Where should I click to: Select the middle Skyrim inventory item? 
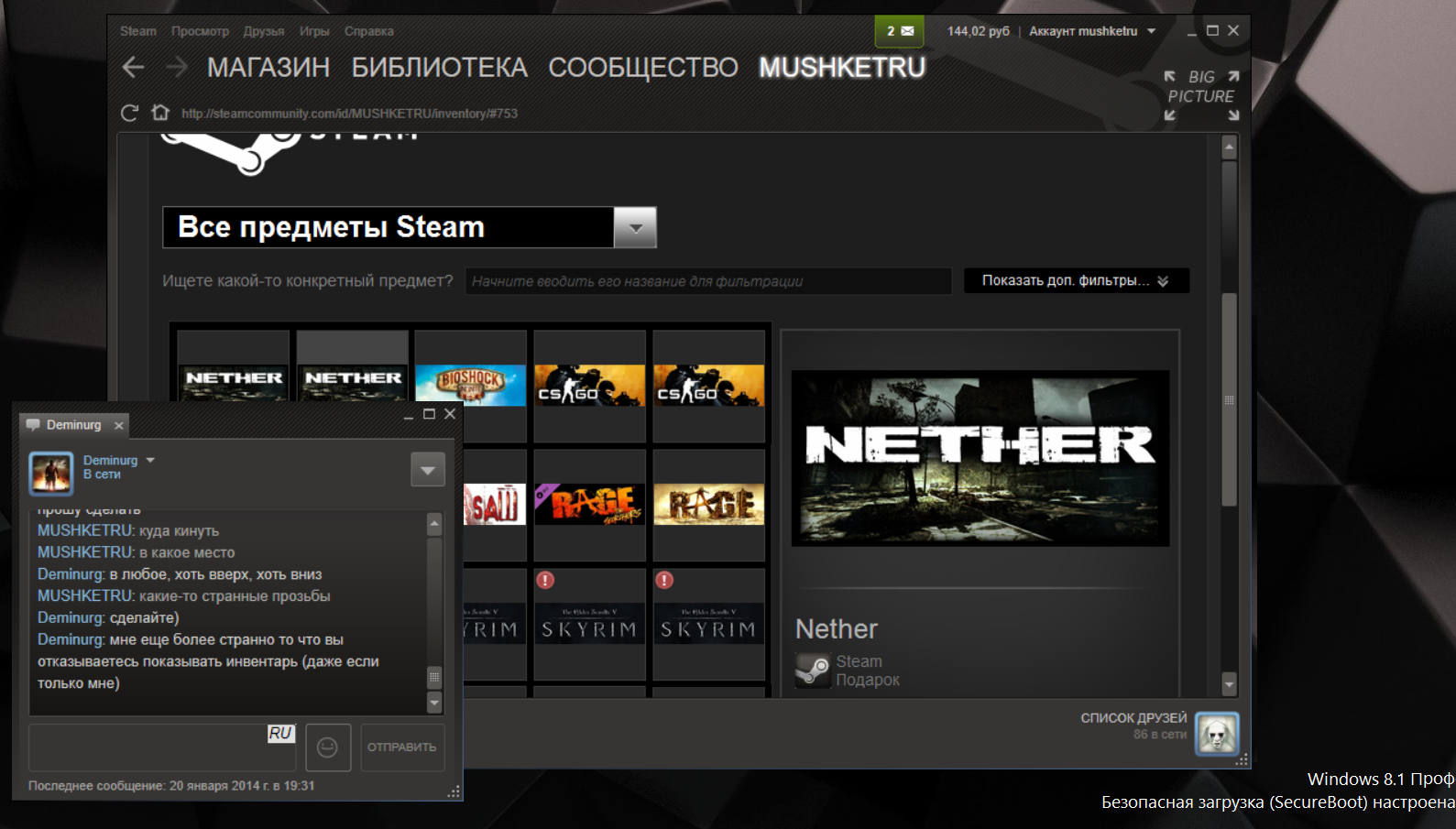coord(590,624)
